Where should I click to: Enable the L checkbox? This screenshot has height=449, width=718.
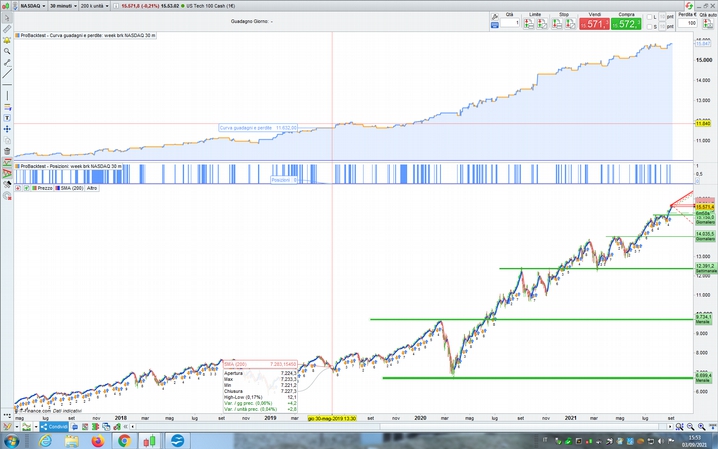[x=649, y=17]
